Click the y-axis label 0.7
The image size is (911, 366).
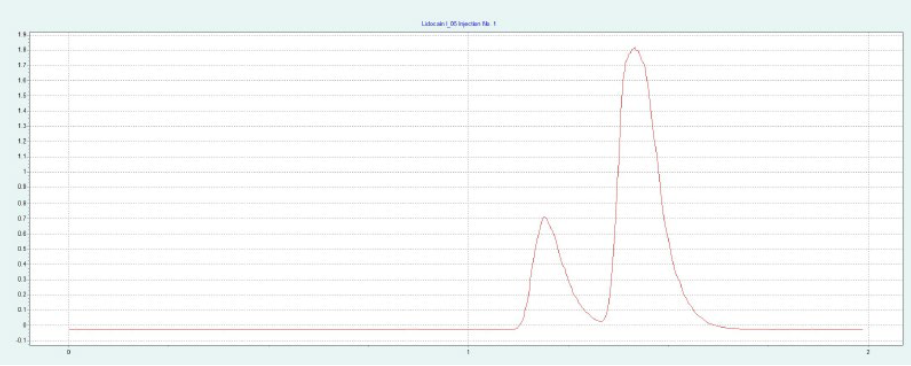[23, 218]
